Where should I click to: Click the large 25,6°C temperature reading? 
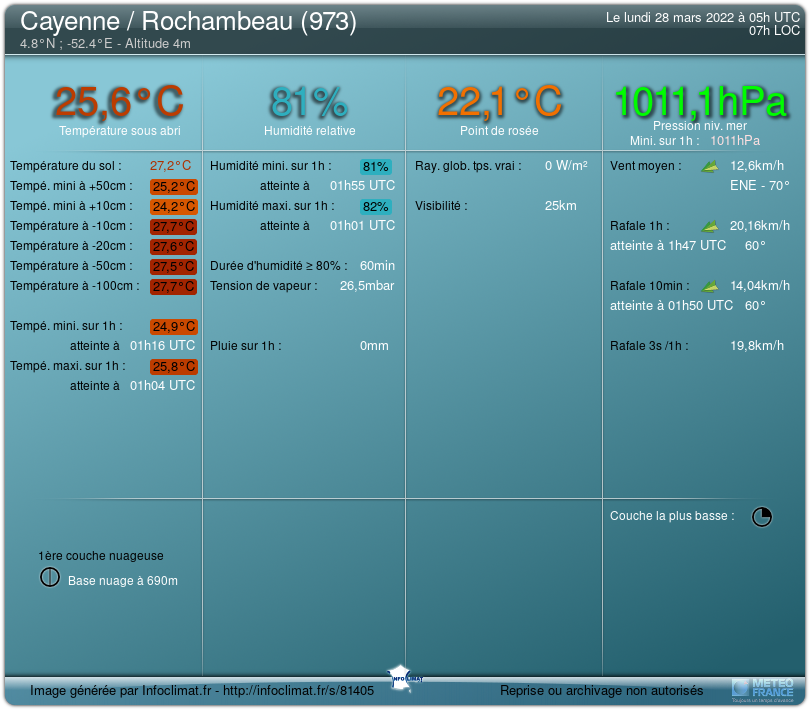(118, 102)
